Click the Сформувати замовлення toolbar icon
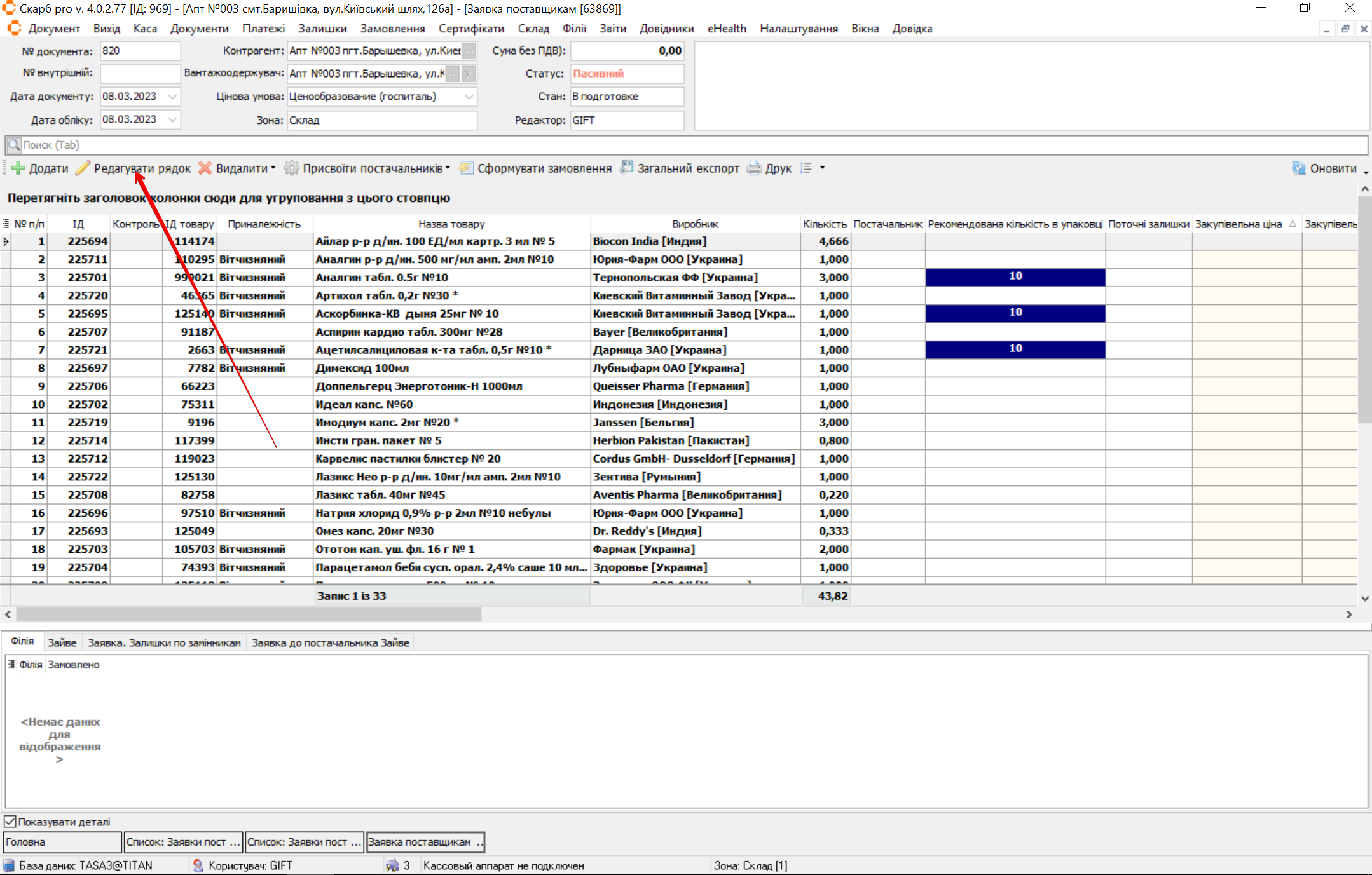The image size is (1372, 875). [x=467, y=168]
